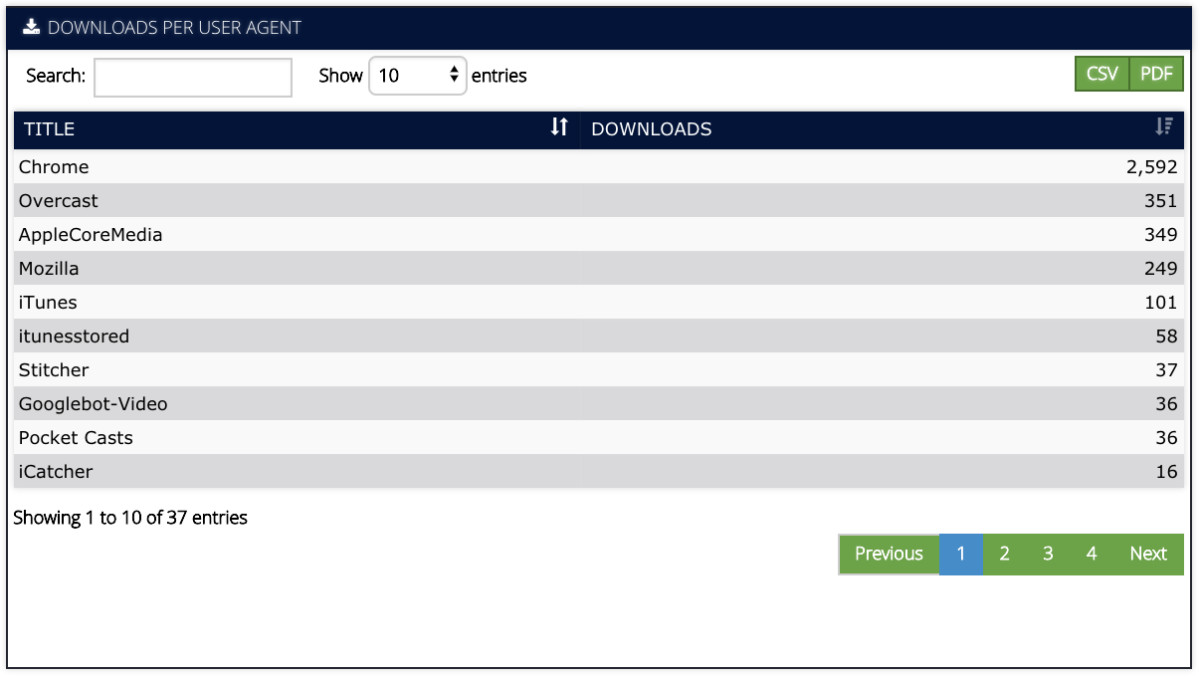Image resolution: width=1200 pixels, height=677 pixels.
Task: Click Overcast's 351 downloads value
Action: (x=1161, y=201)
